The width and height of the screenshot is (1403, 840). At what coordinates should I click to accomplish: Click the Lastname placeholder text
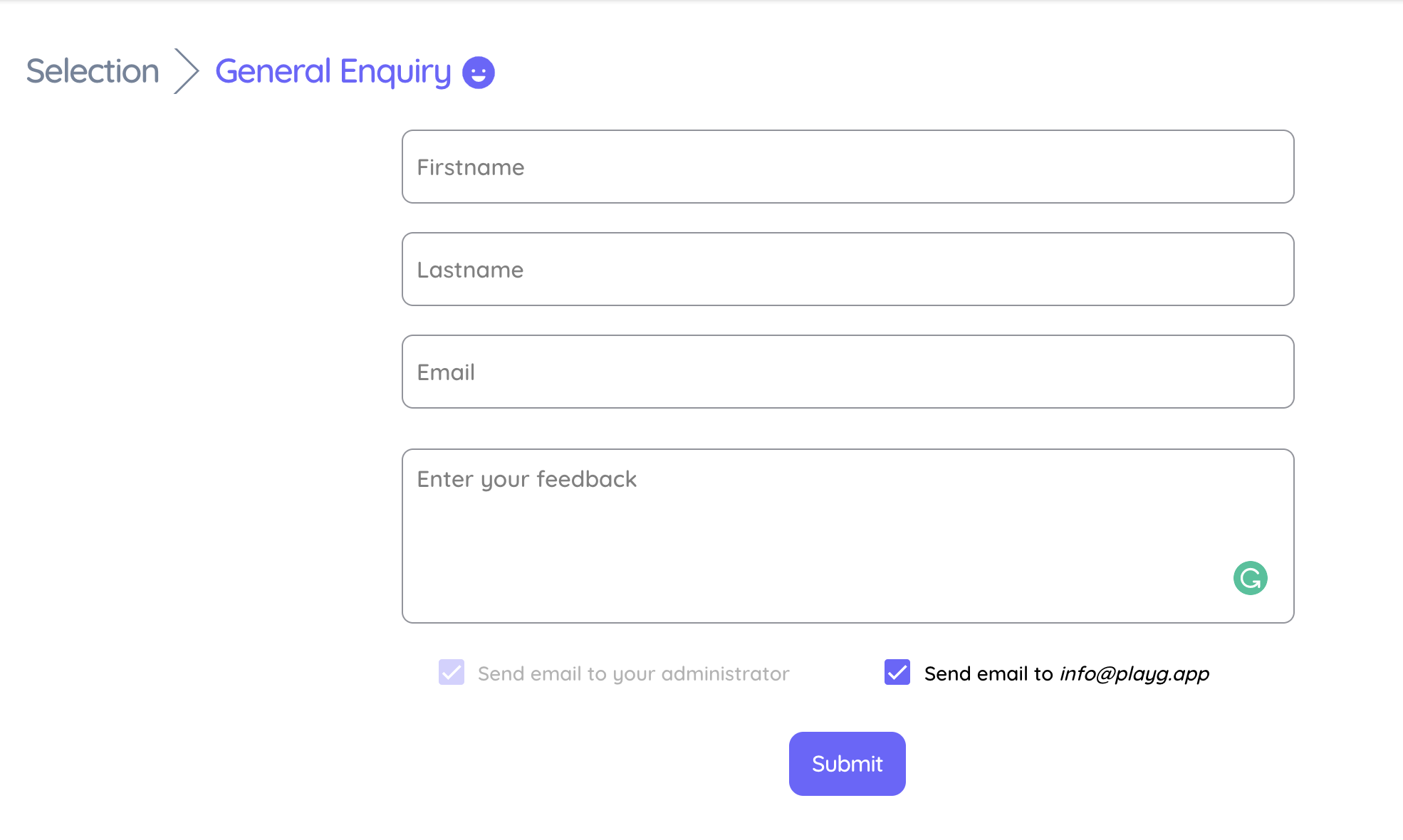(x=470, y=270)
